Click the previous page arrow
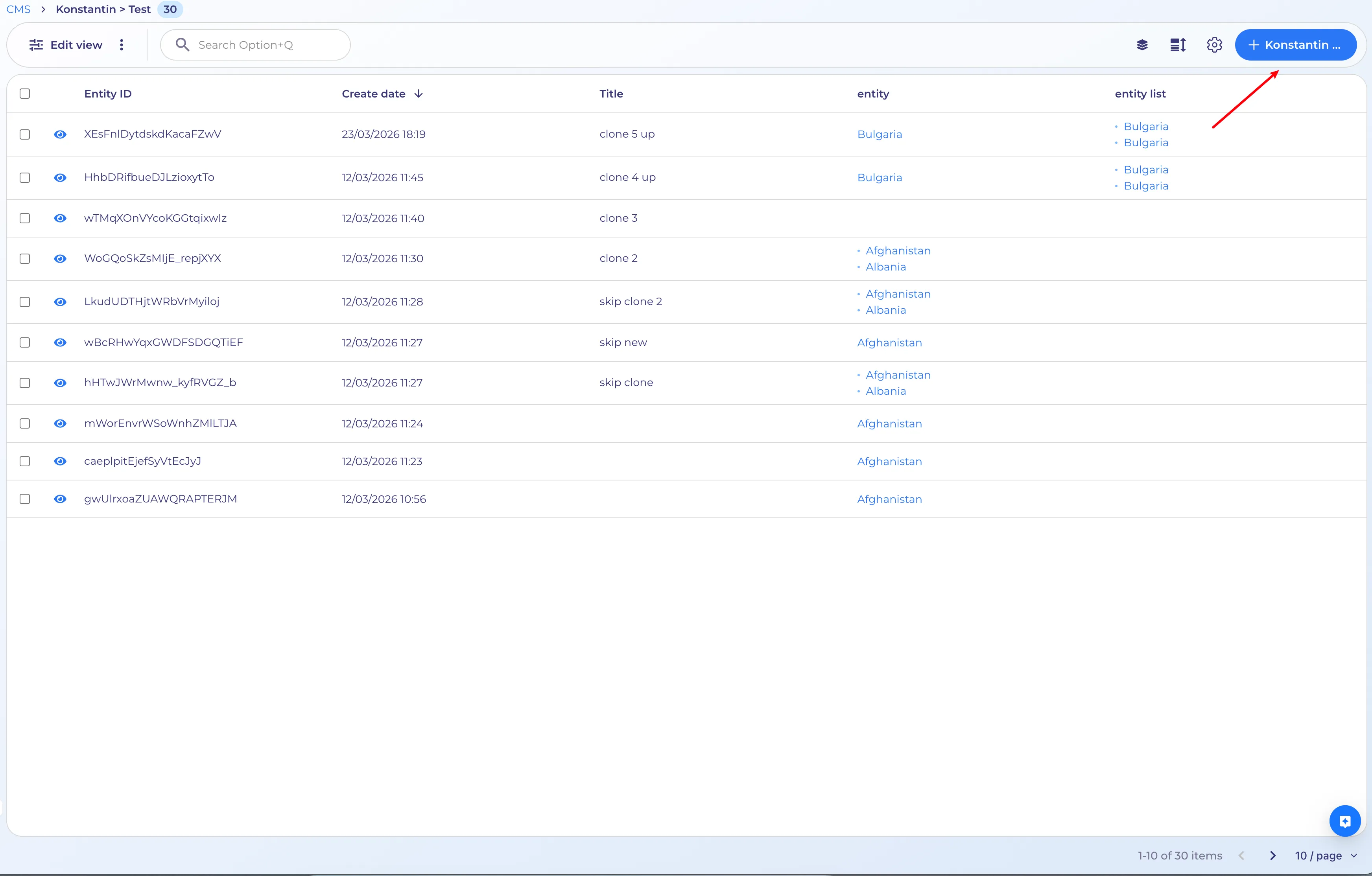Screen dimensions: 1372x876 click(1241, 856)
